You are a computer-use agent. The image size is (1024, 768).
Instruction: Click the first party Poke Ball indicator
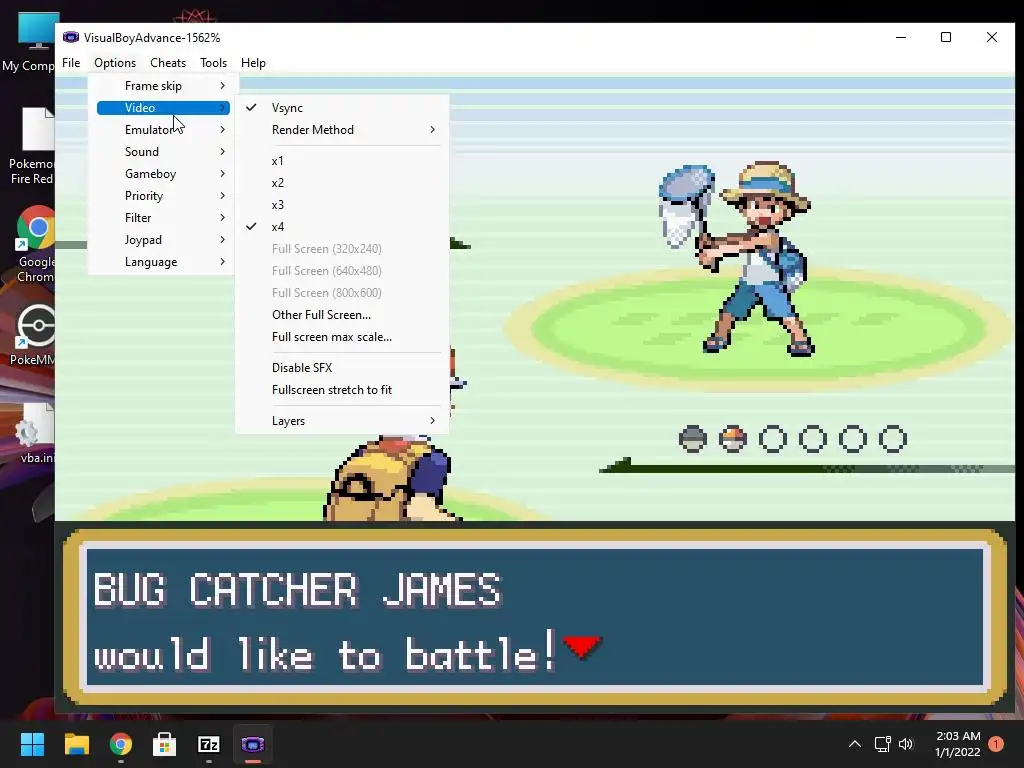(693, 439)
